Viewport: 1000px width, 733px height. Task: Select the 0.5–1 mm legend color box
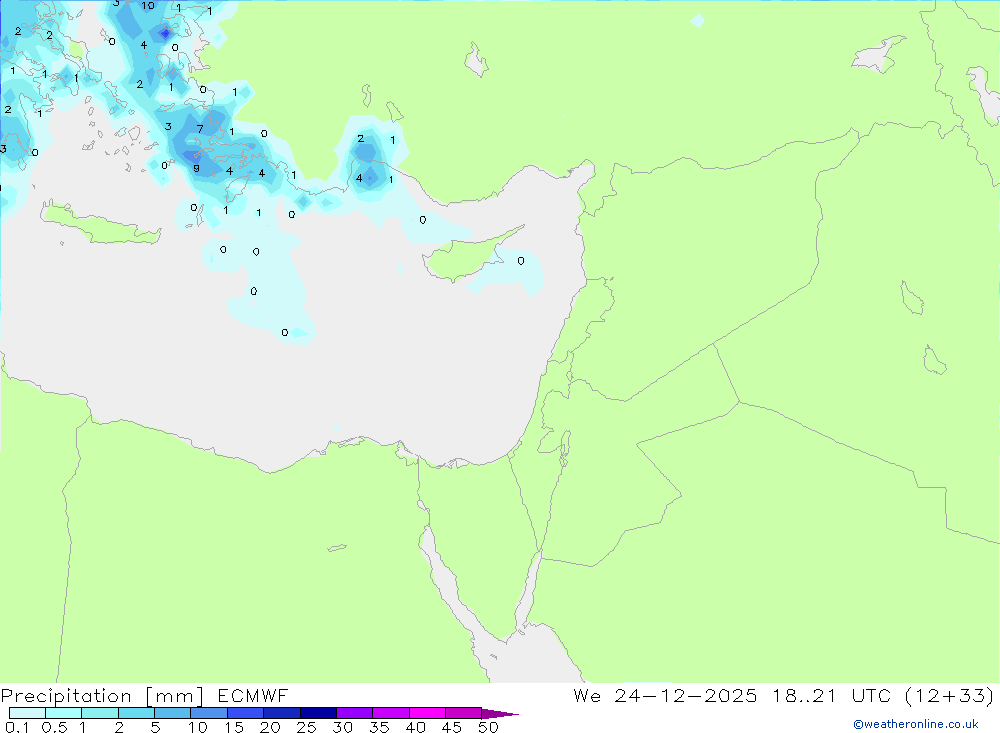coord(64,713)
